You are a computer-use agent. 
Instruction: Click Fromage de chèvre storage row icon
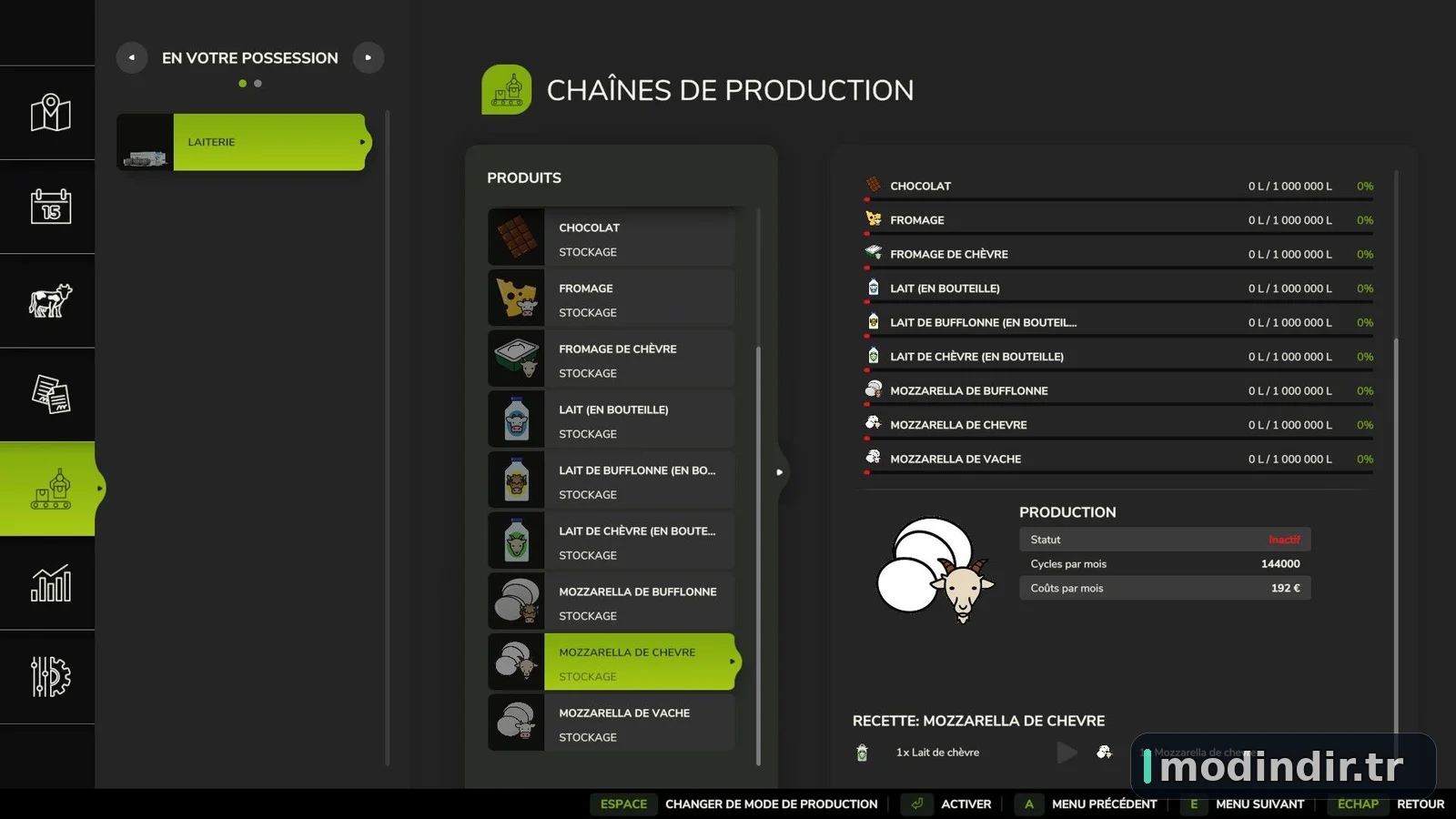pos(874,253)
